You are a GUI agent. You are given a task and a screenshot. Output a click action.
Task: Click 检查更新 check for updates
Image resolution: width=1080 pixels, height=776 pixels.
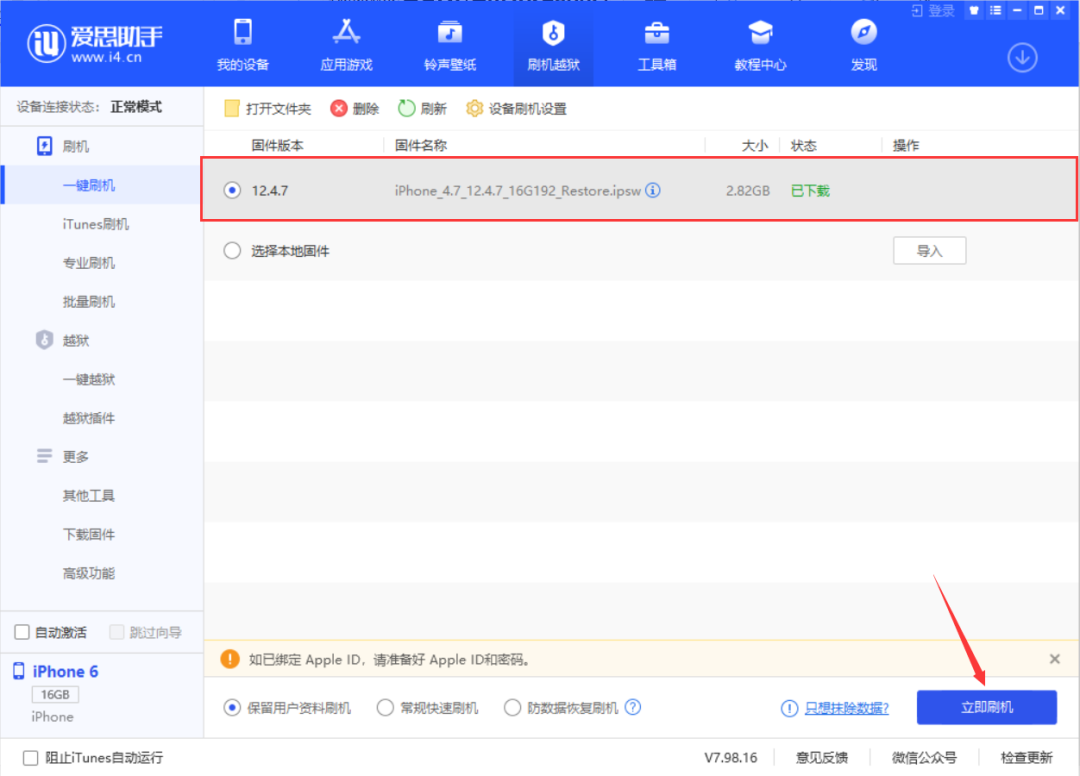click(x=1026, y=757)
